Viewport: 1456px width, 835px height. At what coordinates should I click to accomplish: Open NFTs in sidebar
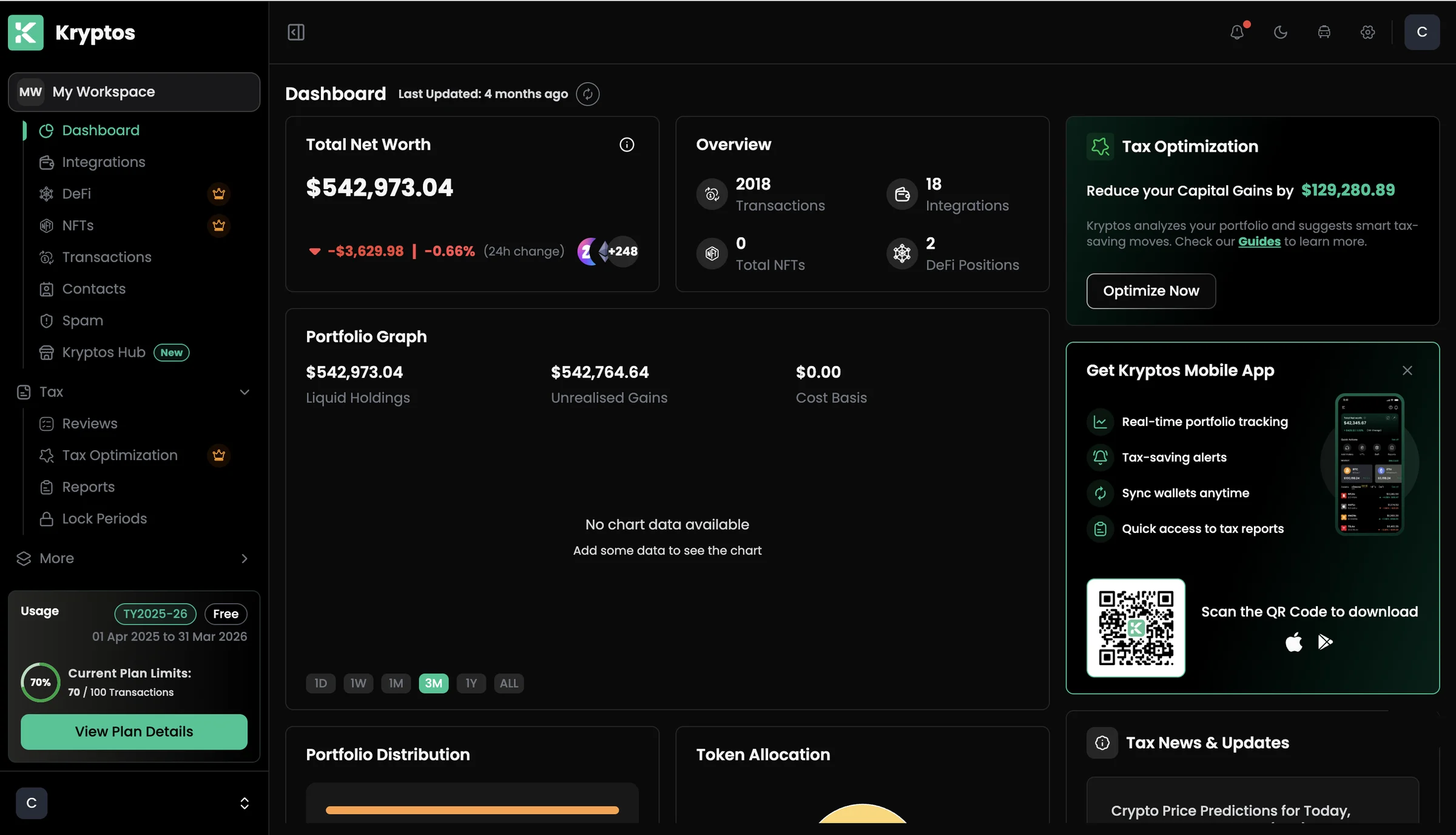(x=78, y=225)
